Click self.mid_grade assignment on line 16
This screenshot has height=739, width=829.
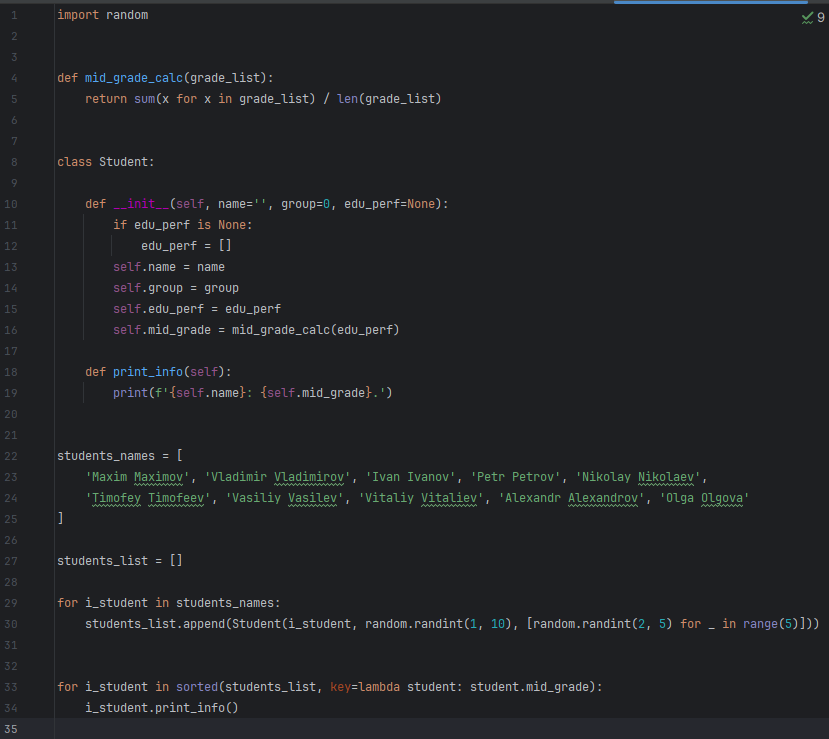coord(256,330)
